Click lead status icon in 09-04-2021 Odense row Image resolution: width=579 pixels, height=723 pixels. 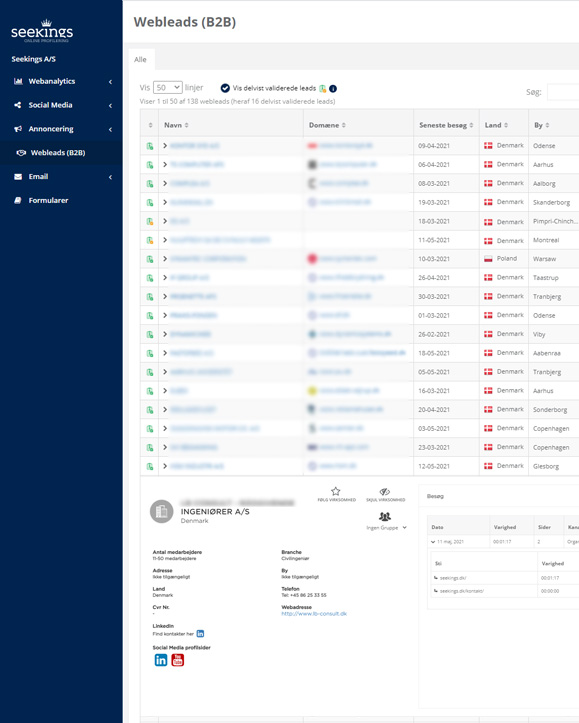pyautogui.click(x=150, y=146)
